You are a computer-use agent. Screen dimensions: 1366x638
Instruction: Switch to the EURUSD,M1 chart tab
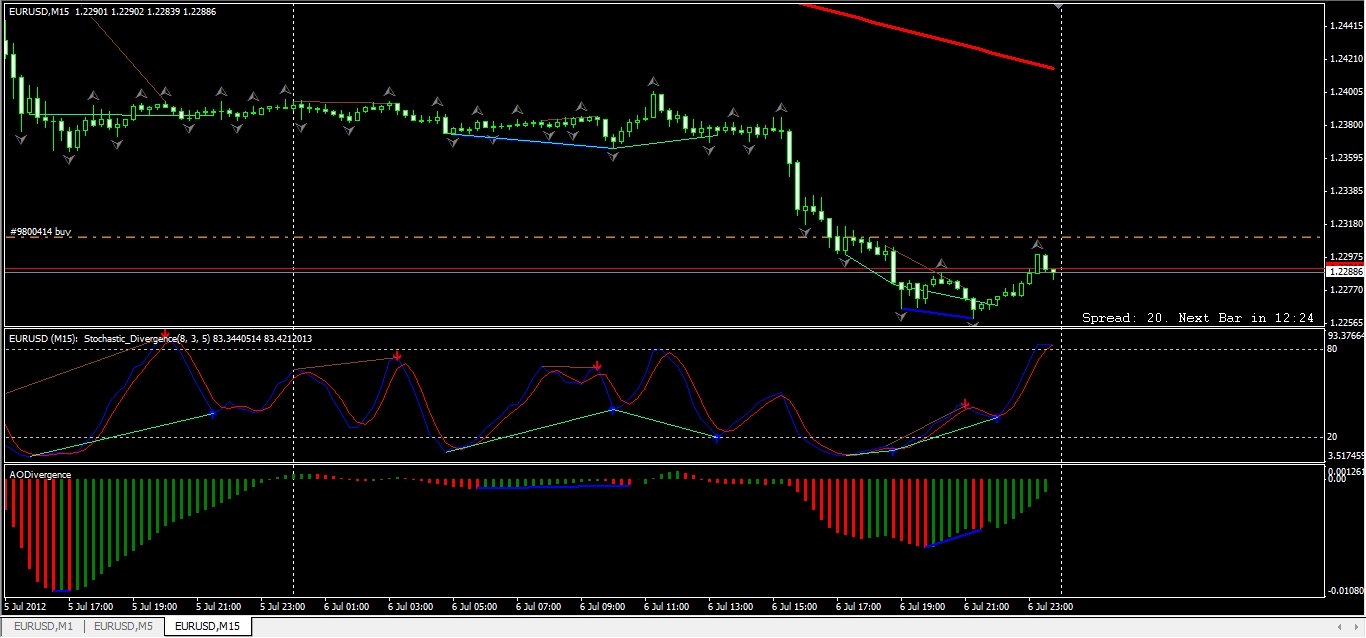pyautogui.click(x=43, y=627)
